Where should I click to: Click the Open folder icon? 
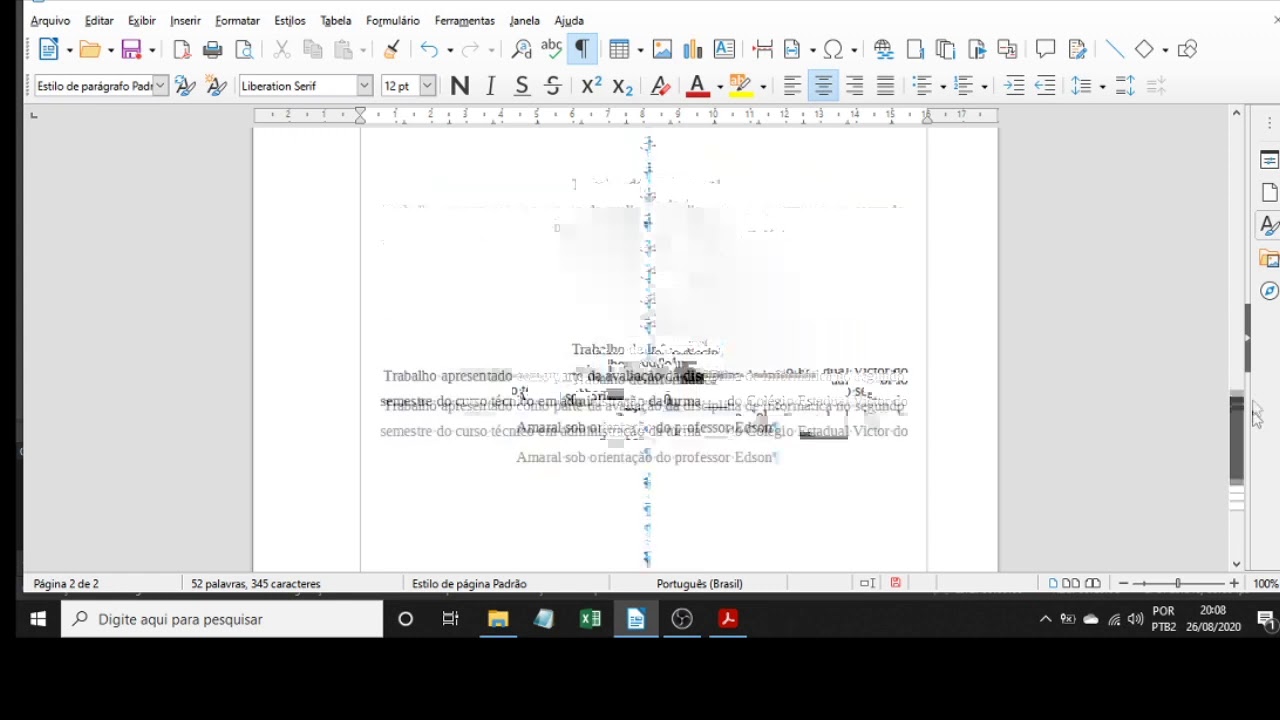pos(90,49)
